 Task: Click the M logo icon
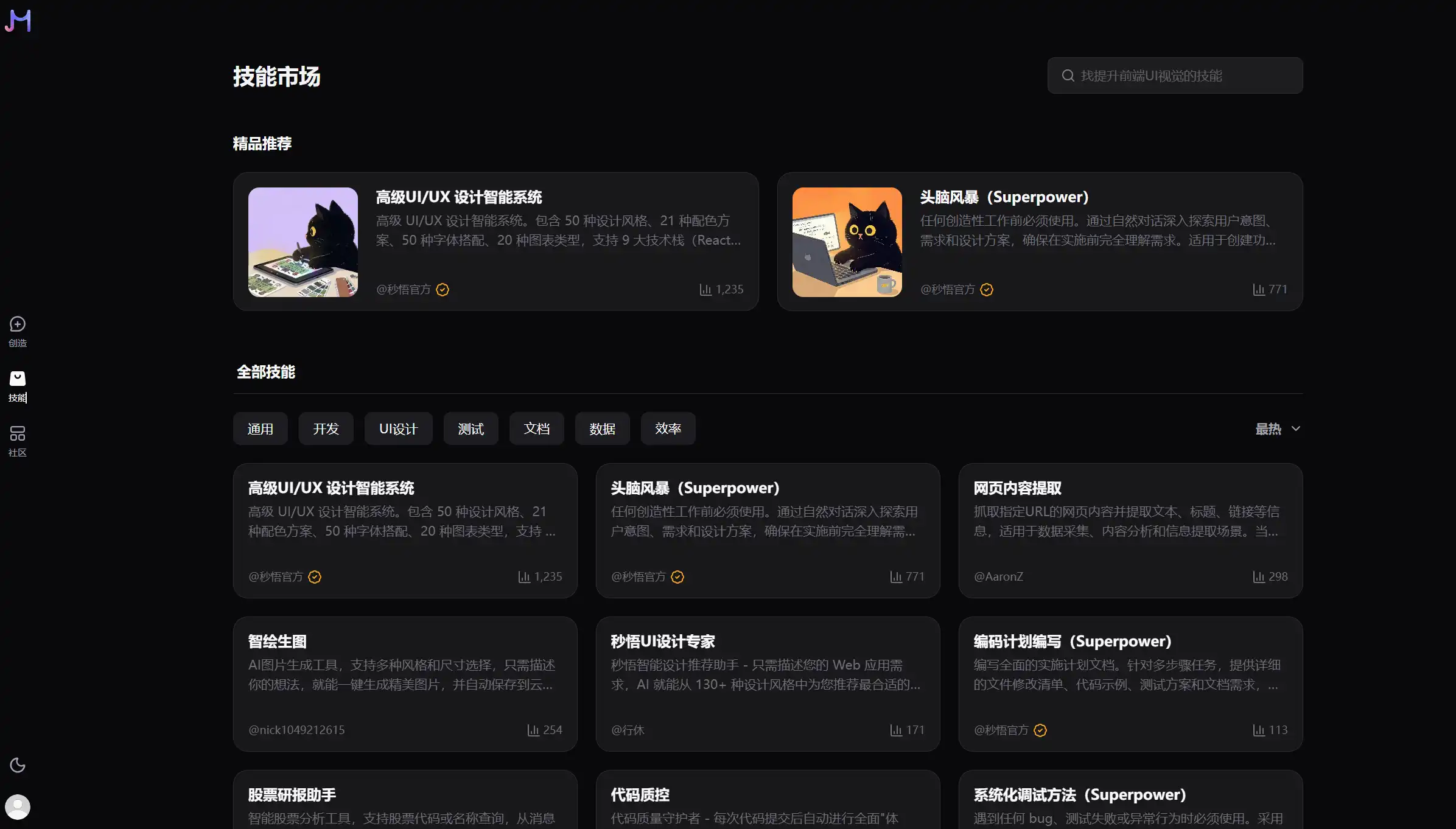point(18,21)
